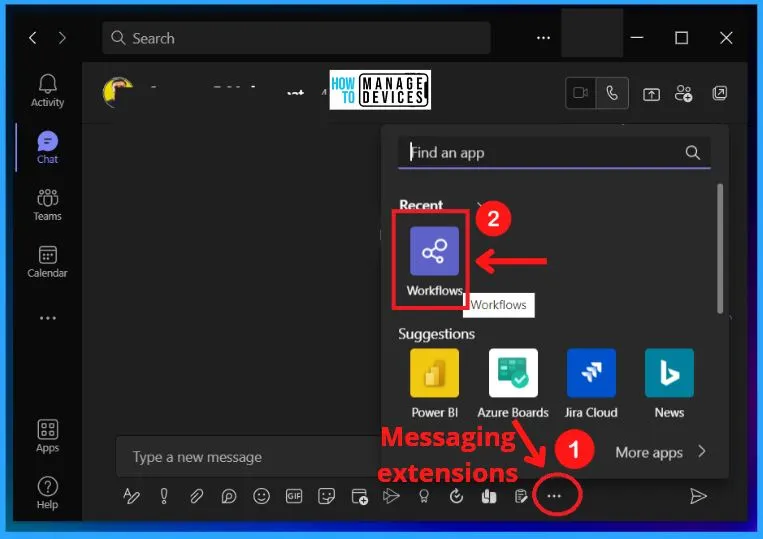Share your screen in chat

pos(652,94)
